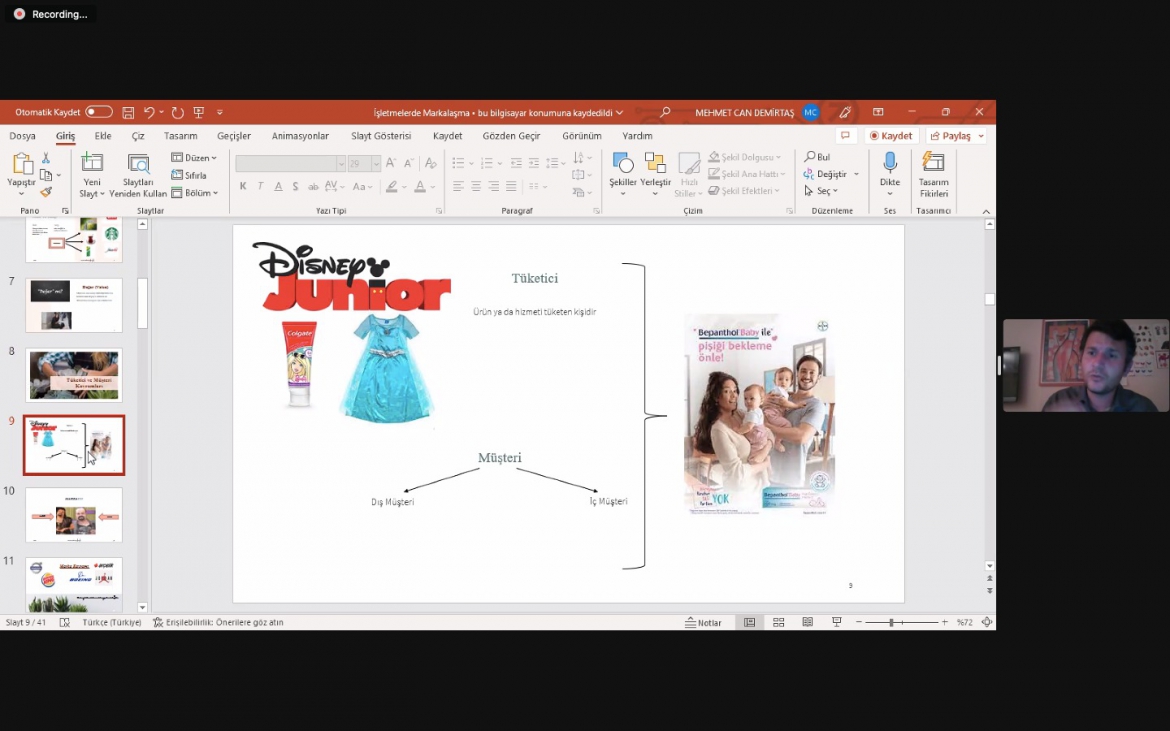The image size is (1170, 731).
Task: Click the MC account avatar
Action: 810,113
